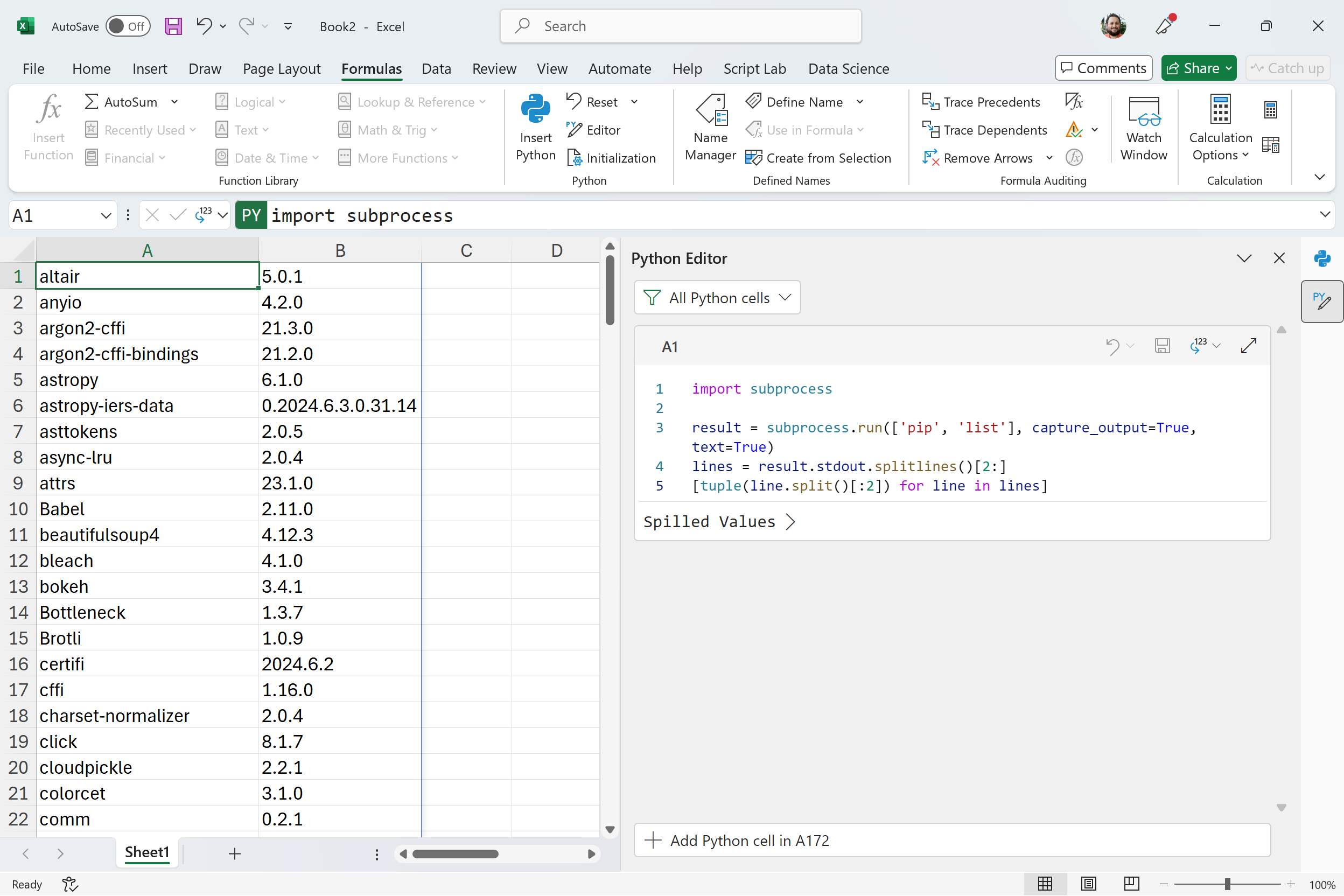Viewport: 1344px width, 896px height.
Task: Click the Create from Selection icon
Action: tap(754, 158)
